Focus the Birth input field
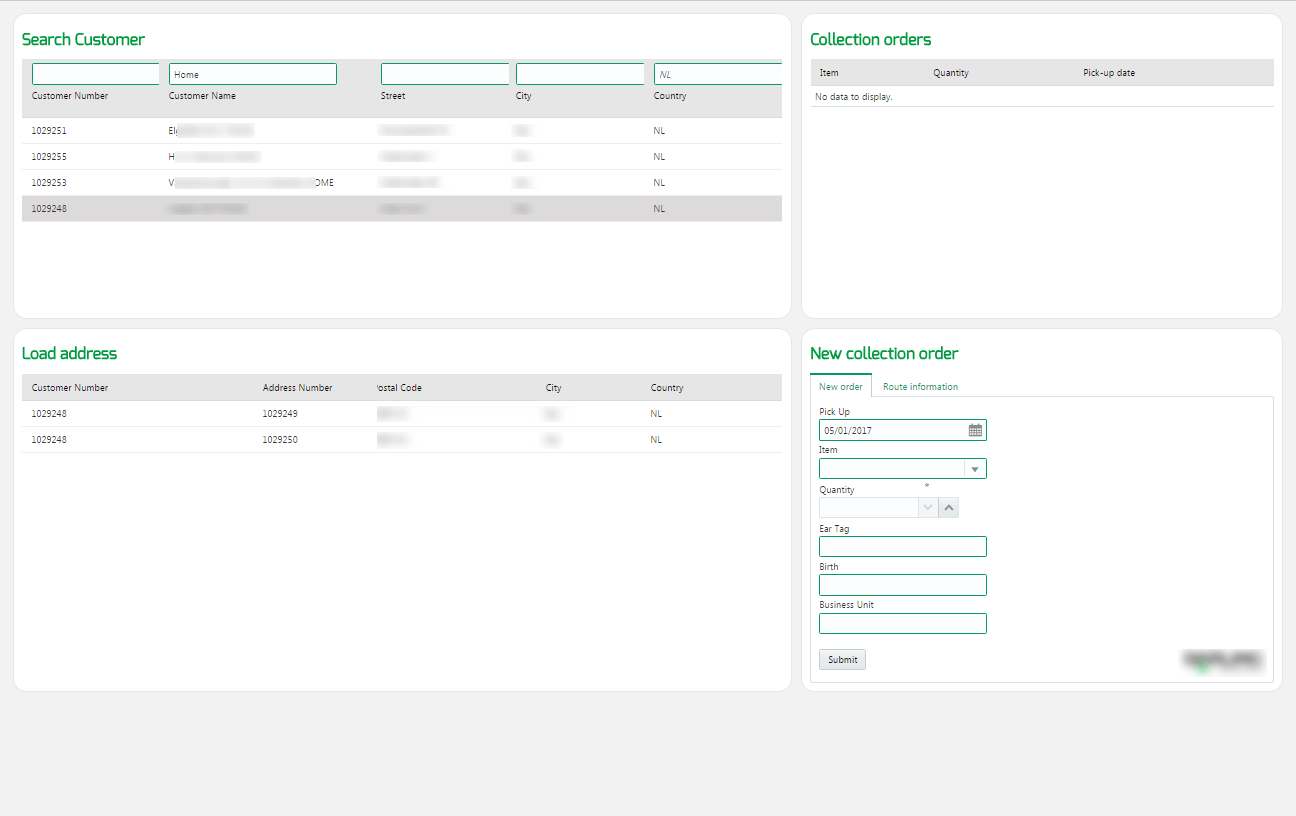Image resolution: width=1296 pixels, height=816 pixels. point(903,585)
